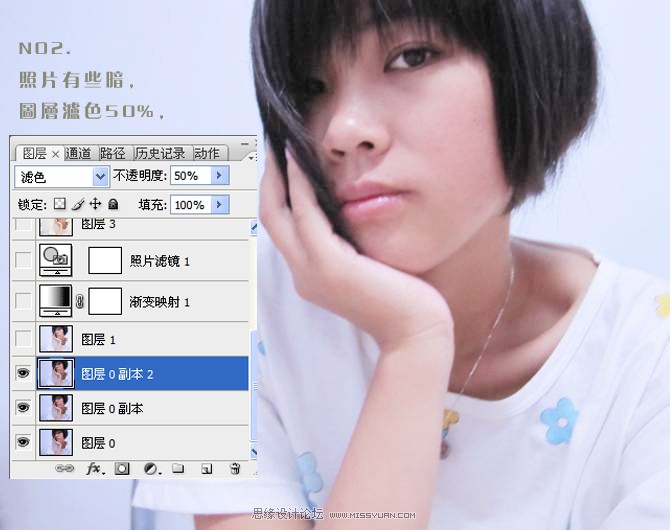Viewport: 670px width, 530px height.
Task: Hide the 图层 0 副本 2 layer
Action: [23, 373]
